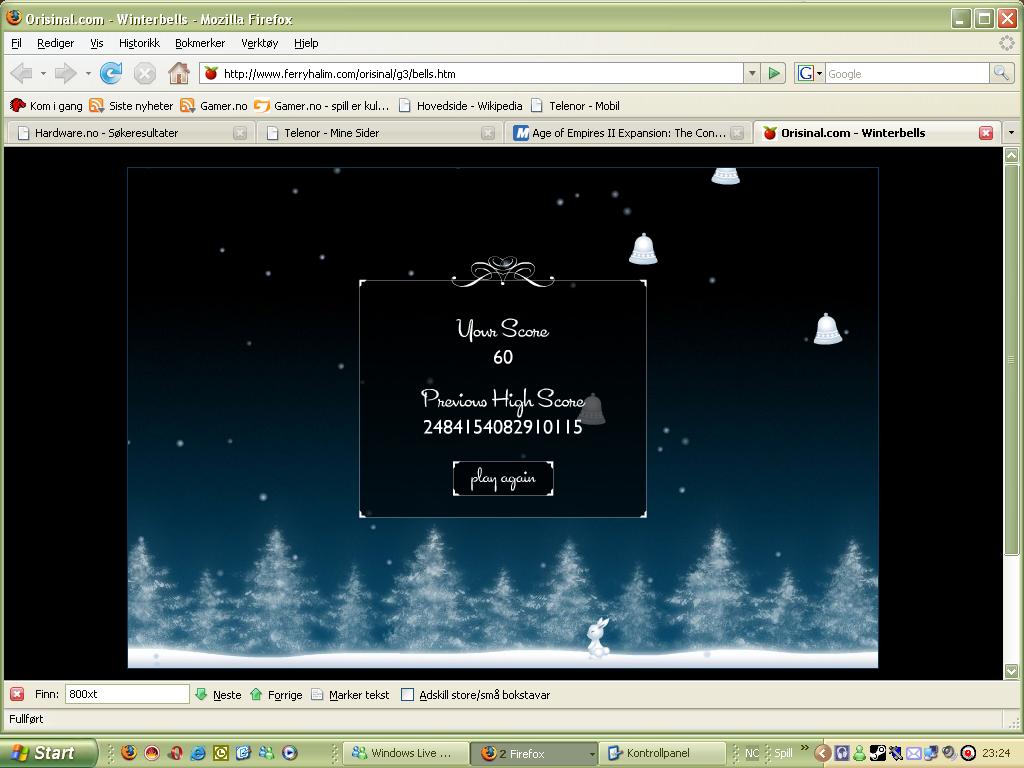Screen dimensions: 1024x768
Task: Launch Windows Media Player from Quick Launch
Action: (x=289, y=752)
